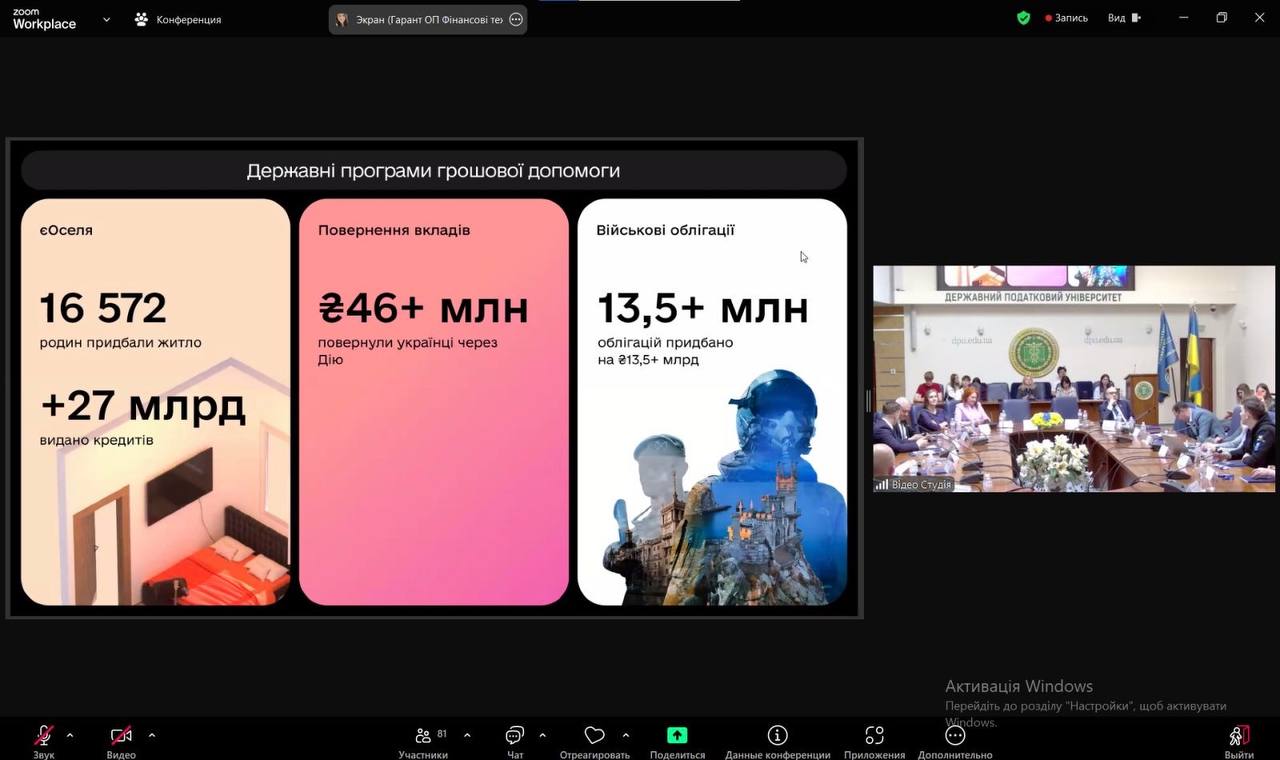
Task: Open the Zoom Workplace dropdown chevron
Action: (106, 19)
